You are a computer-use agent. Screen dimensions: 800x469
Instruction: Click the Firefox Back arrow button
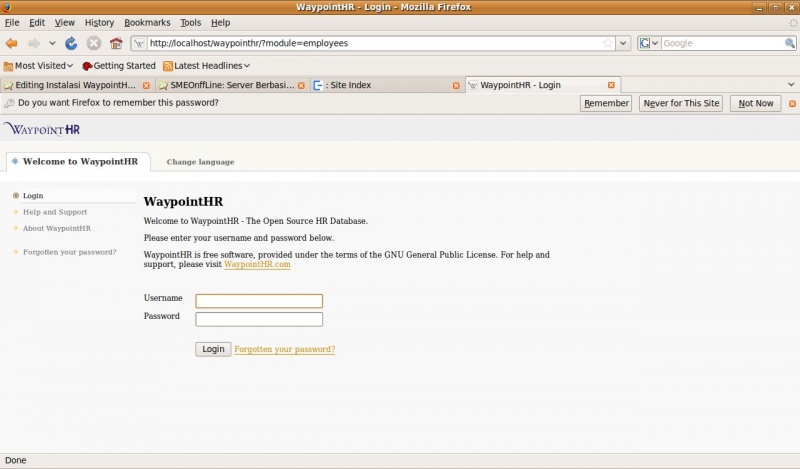(x=12, y=43)
